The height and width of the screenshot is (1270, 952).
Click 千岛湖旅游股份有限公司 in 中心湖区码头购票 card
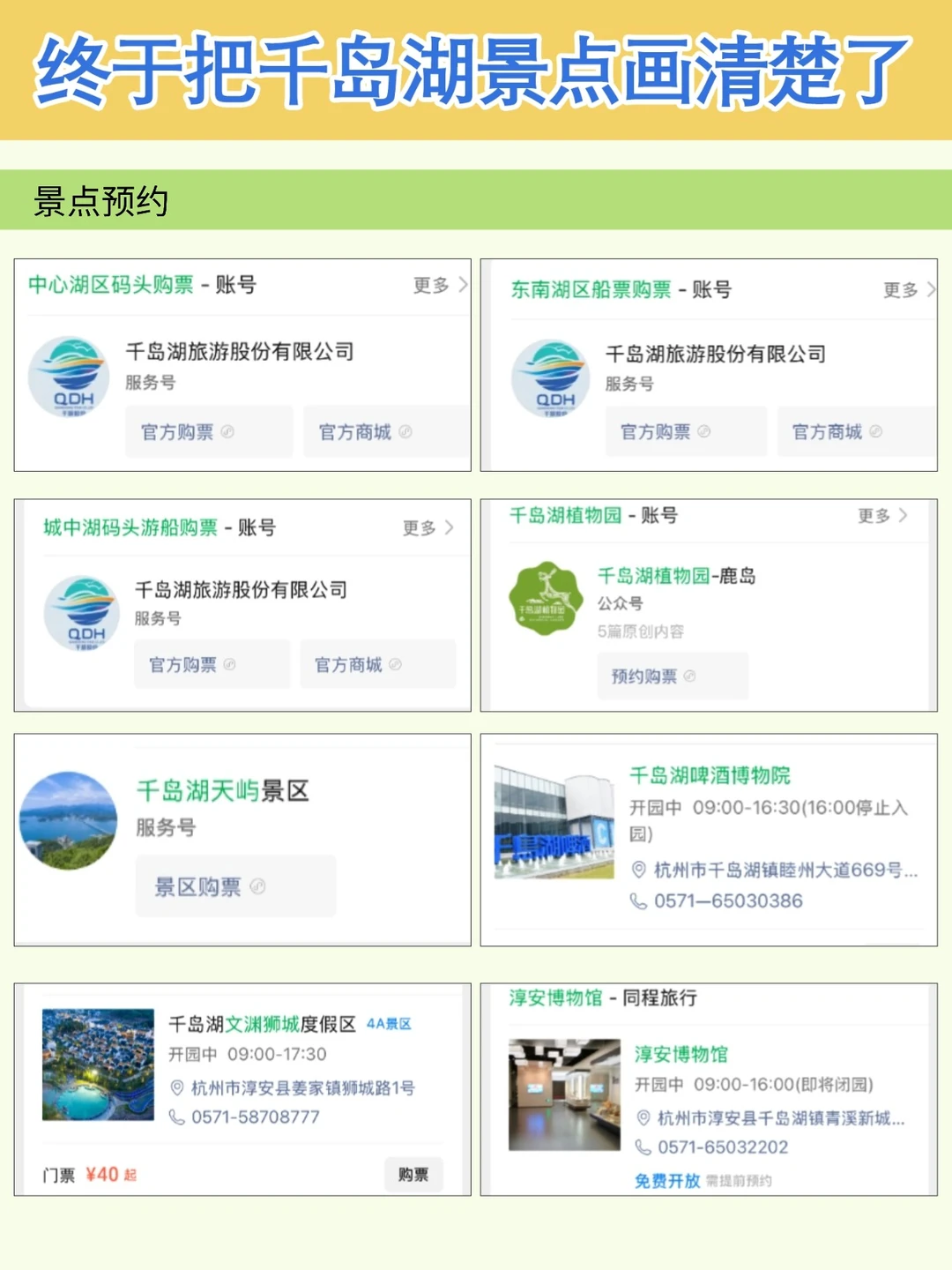tap(240, 351)
